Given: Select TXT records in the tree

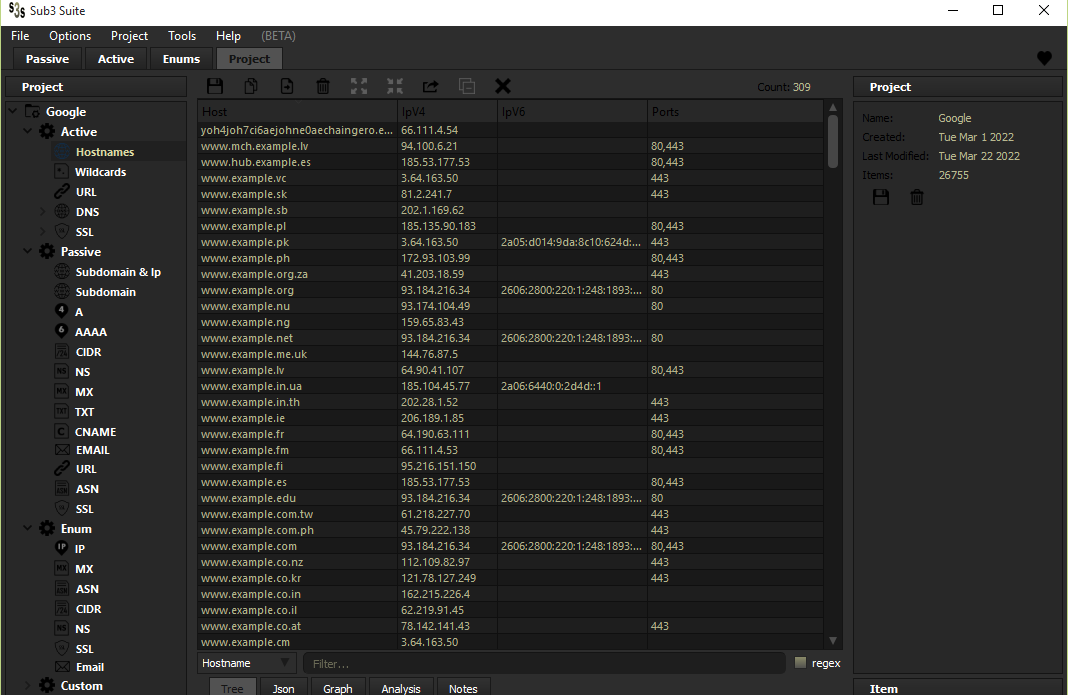Looking at the screenshot, I should [x=84, y=412].
